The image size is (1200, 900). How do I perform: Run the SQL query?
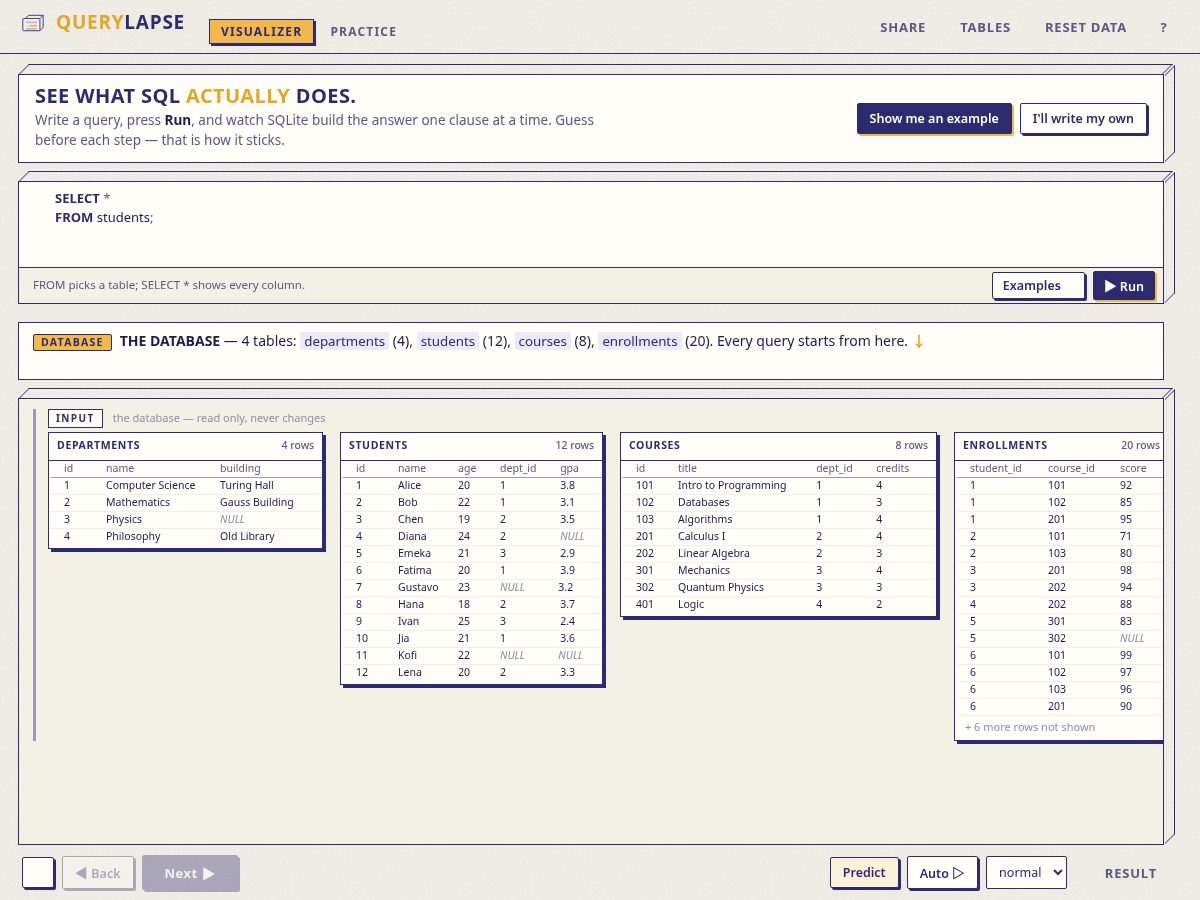1124,286
